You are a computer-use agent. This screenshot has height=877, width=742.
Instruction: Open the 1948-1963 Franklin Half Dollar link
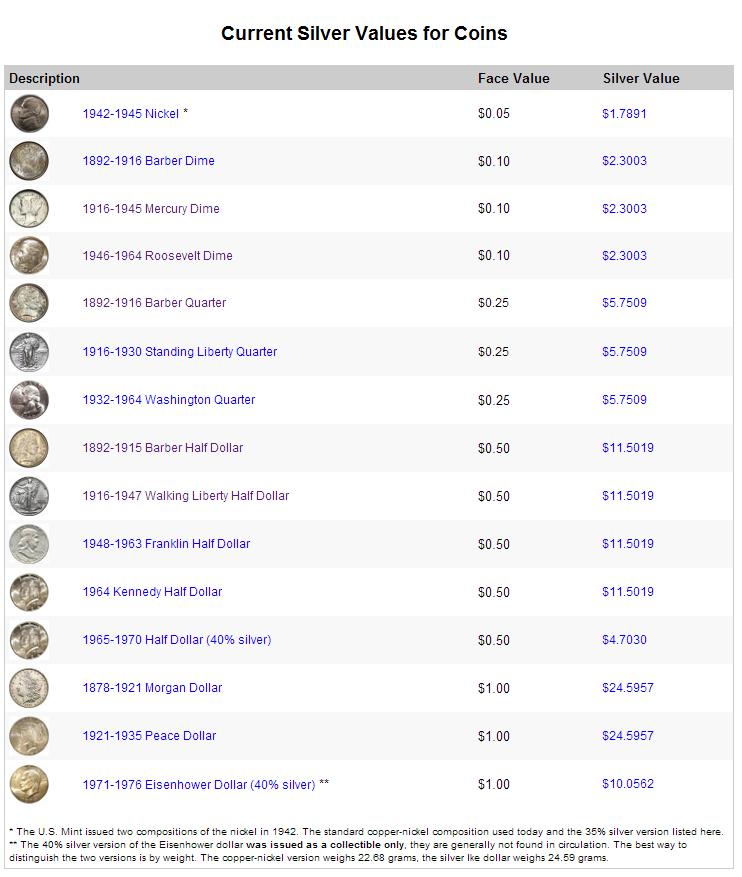tap(166, 544)
